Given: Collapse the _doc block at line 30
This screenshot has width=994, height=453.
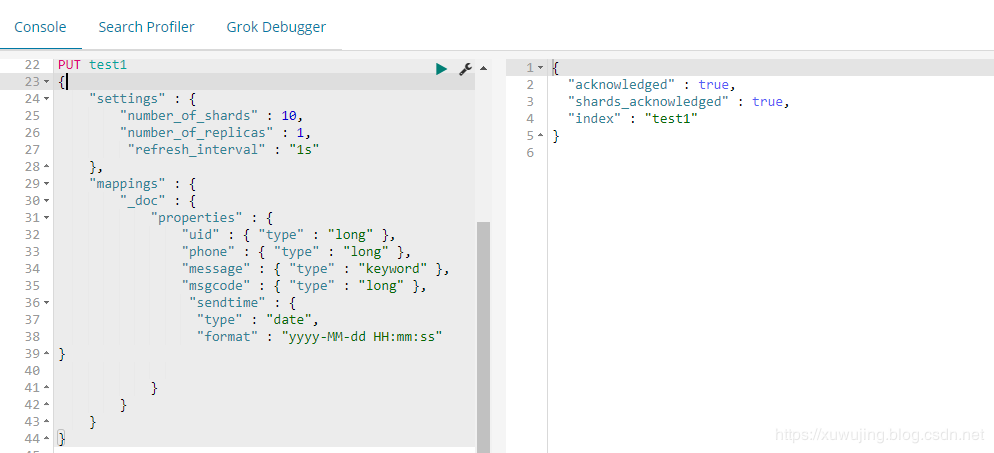Looking at the screenshot, I should tap(47, 201).
